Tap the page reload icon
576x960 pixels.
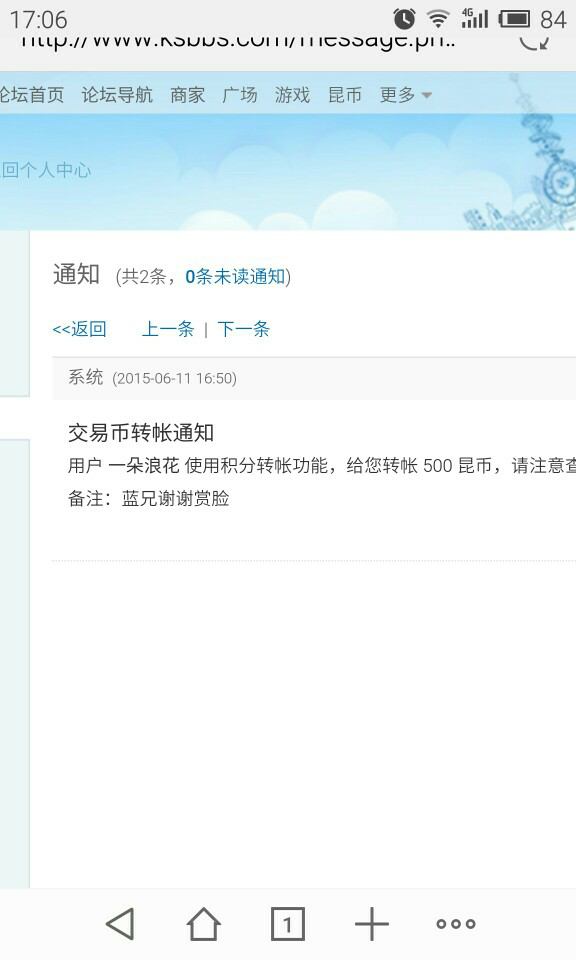[534, 42]
